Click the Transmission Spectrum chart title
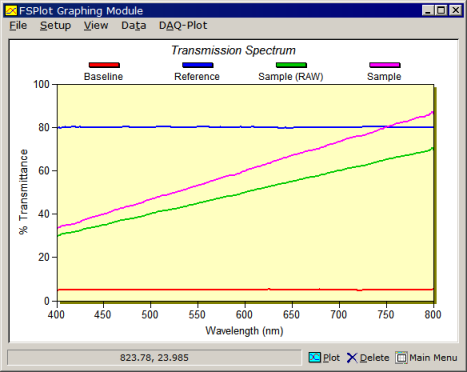 click(x=233, y=50)
